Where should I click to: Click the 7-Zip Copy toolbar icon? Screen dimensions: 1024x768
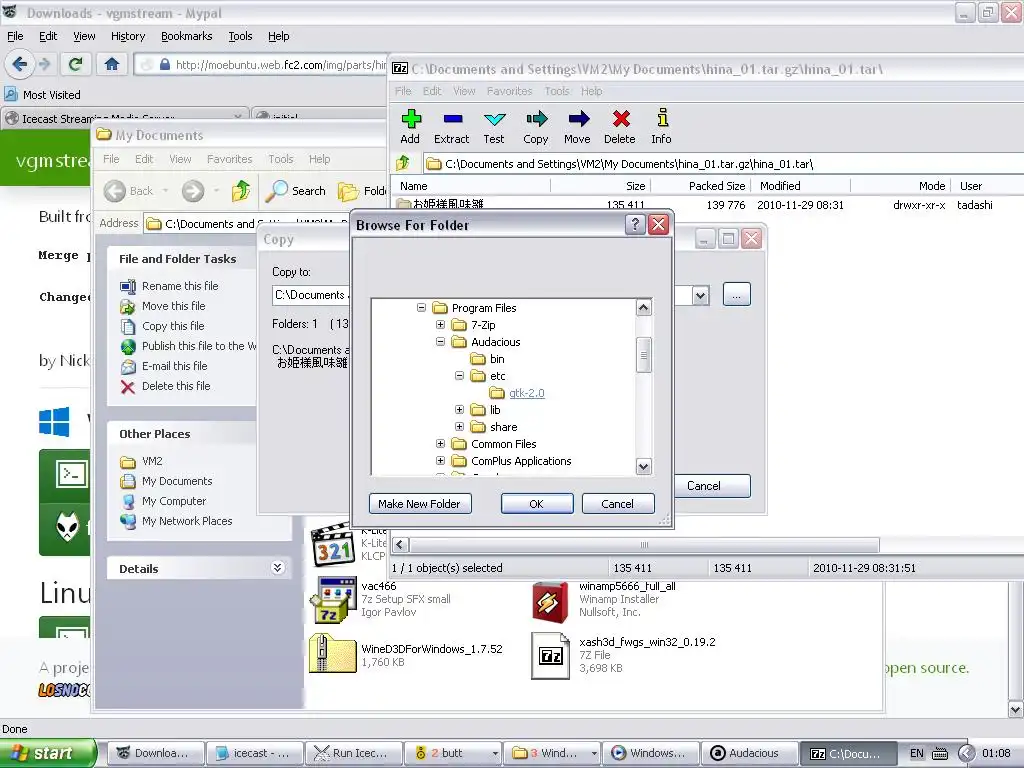click(536, 120)
